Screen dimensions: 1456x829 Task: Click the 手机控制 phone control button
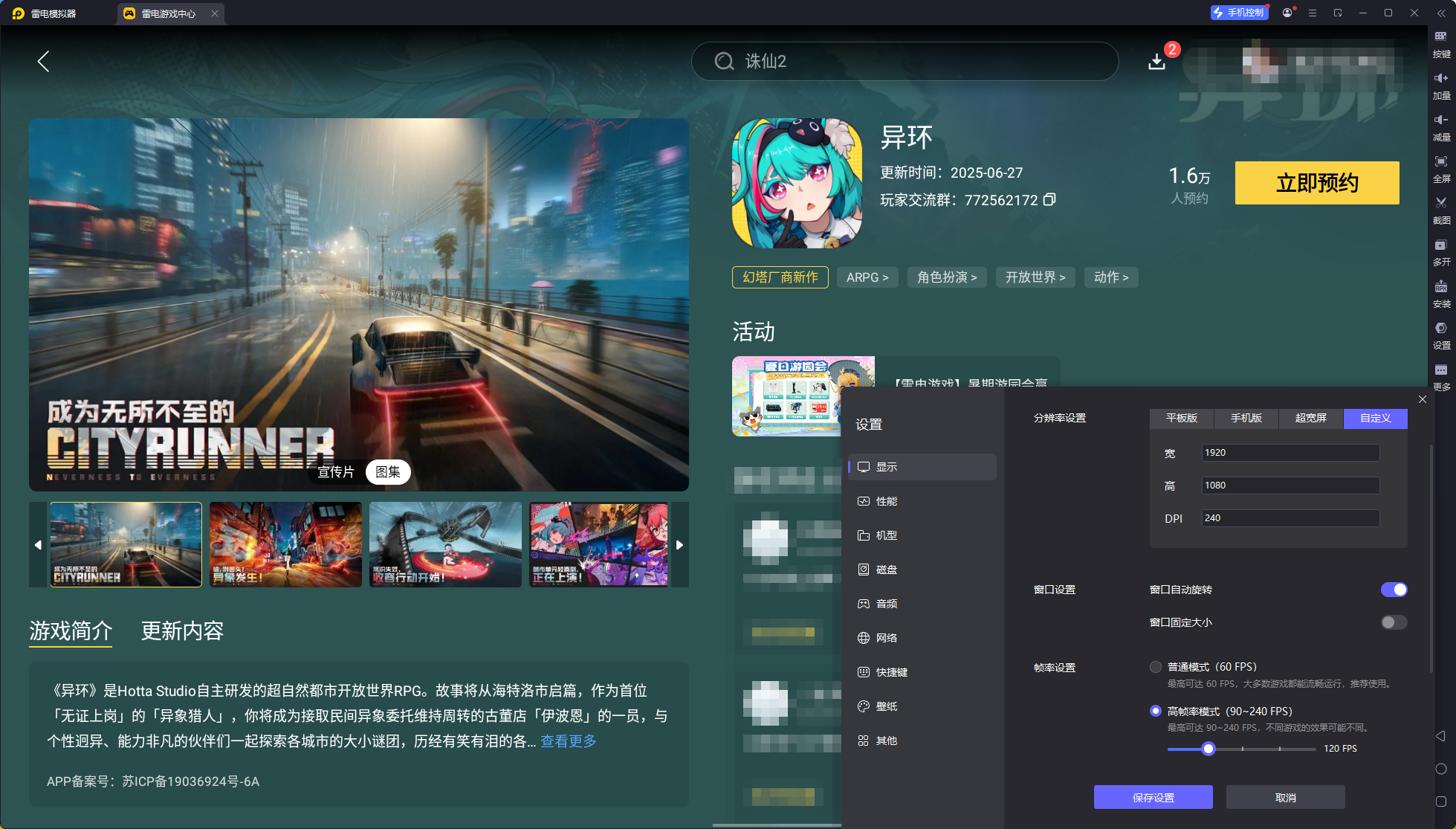[1239, 13]
